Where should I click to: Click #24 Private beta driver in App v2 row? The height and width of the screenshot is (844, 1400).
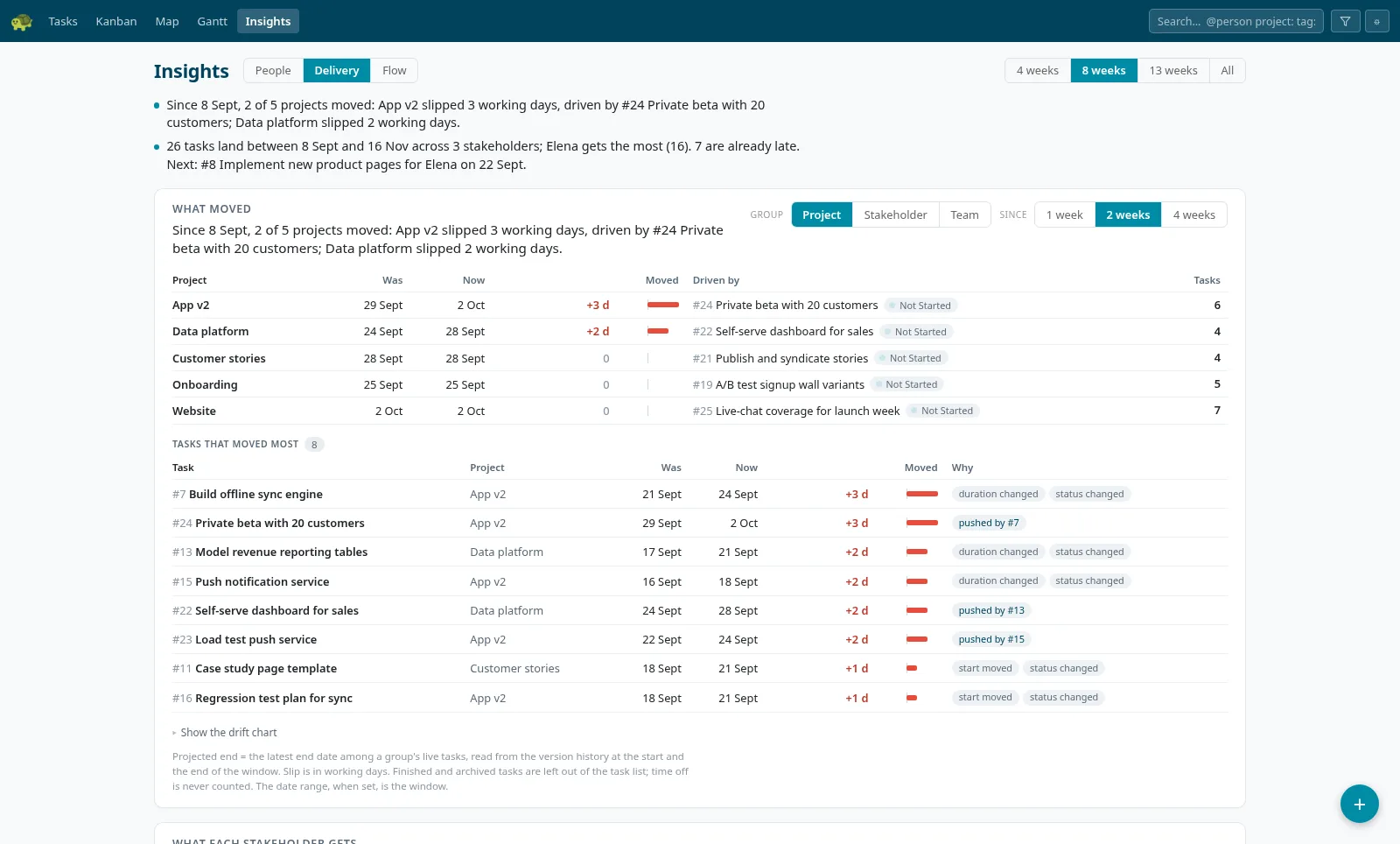coord(785,306)
